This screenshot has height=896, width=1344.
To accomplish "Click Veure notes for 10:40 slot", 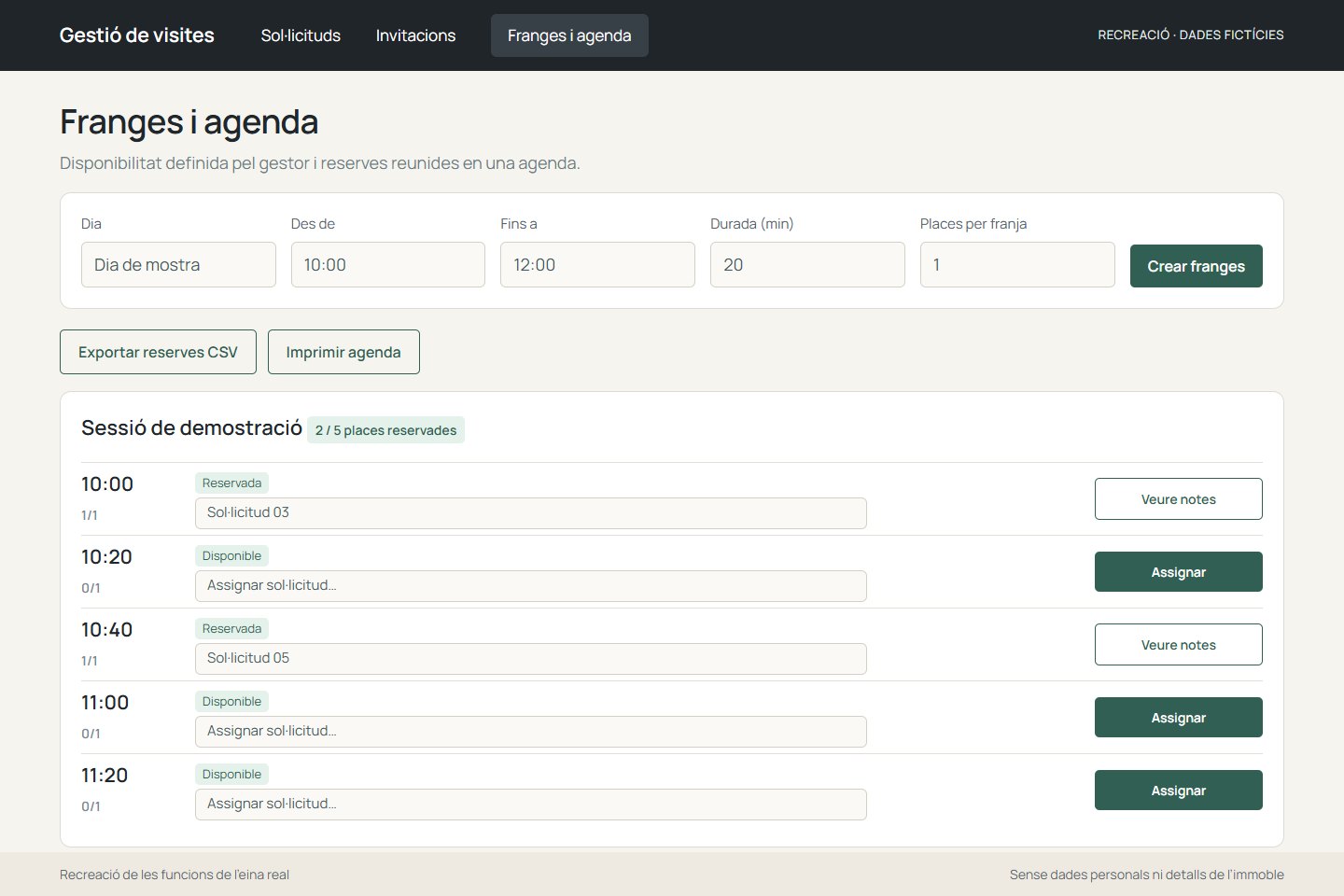I will 1179,645.
